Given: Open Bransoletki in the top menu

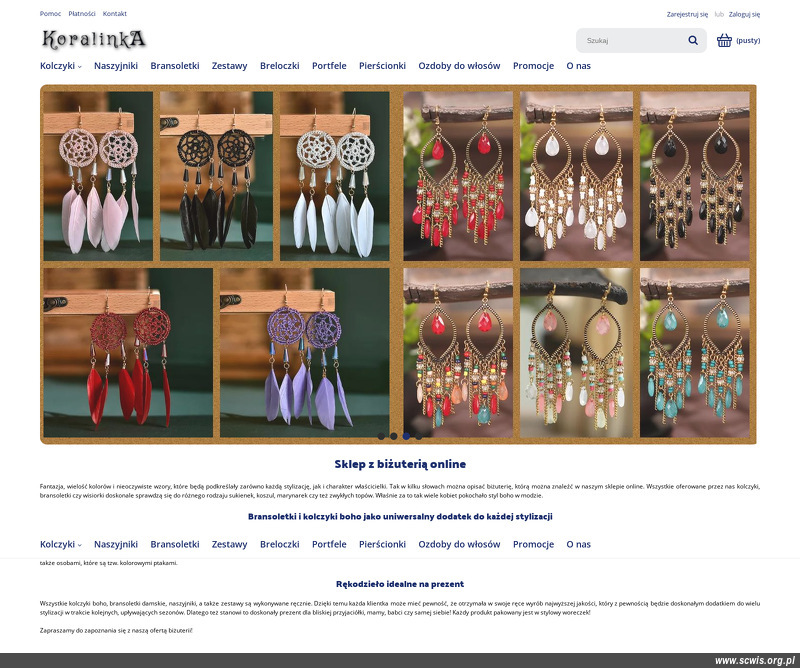Looking at the screenshot, I should point(174,66).
